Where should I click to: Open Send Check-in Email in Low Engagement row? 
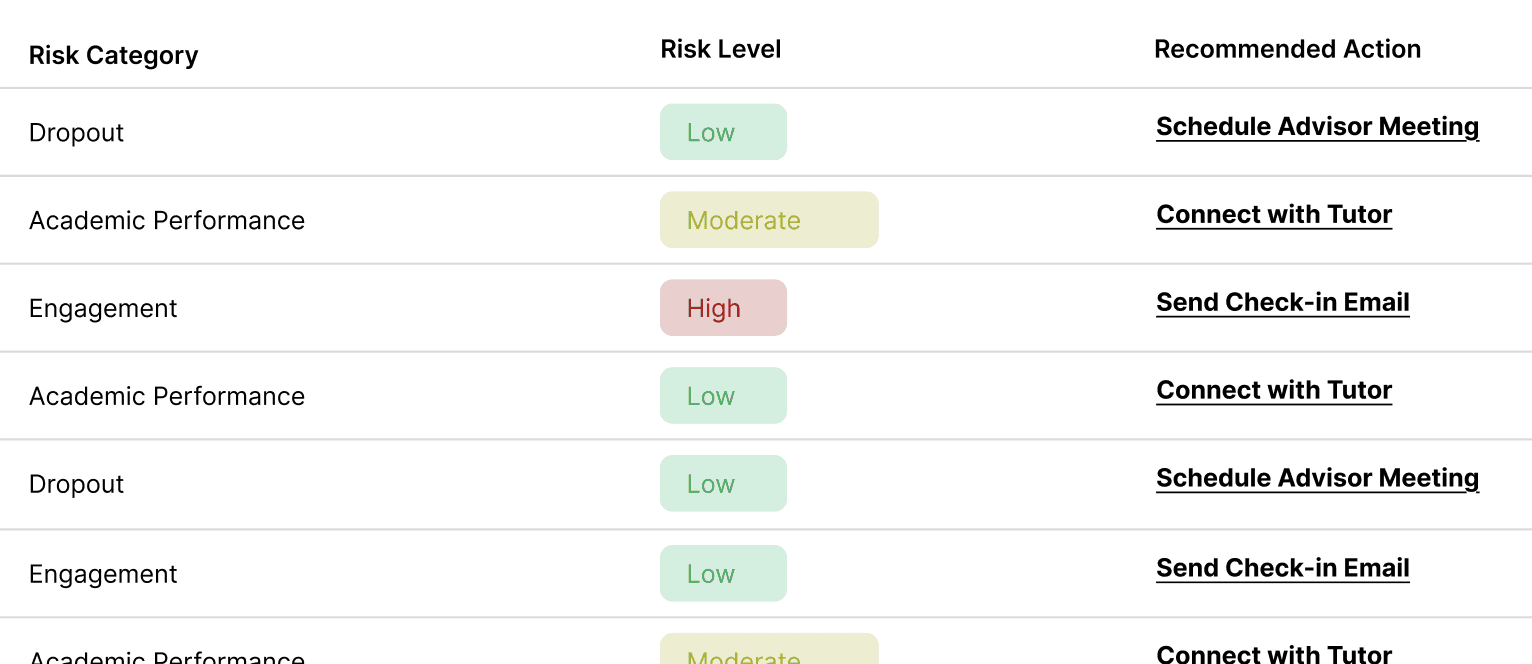tap(1283, 569)
